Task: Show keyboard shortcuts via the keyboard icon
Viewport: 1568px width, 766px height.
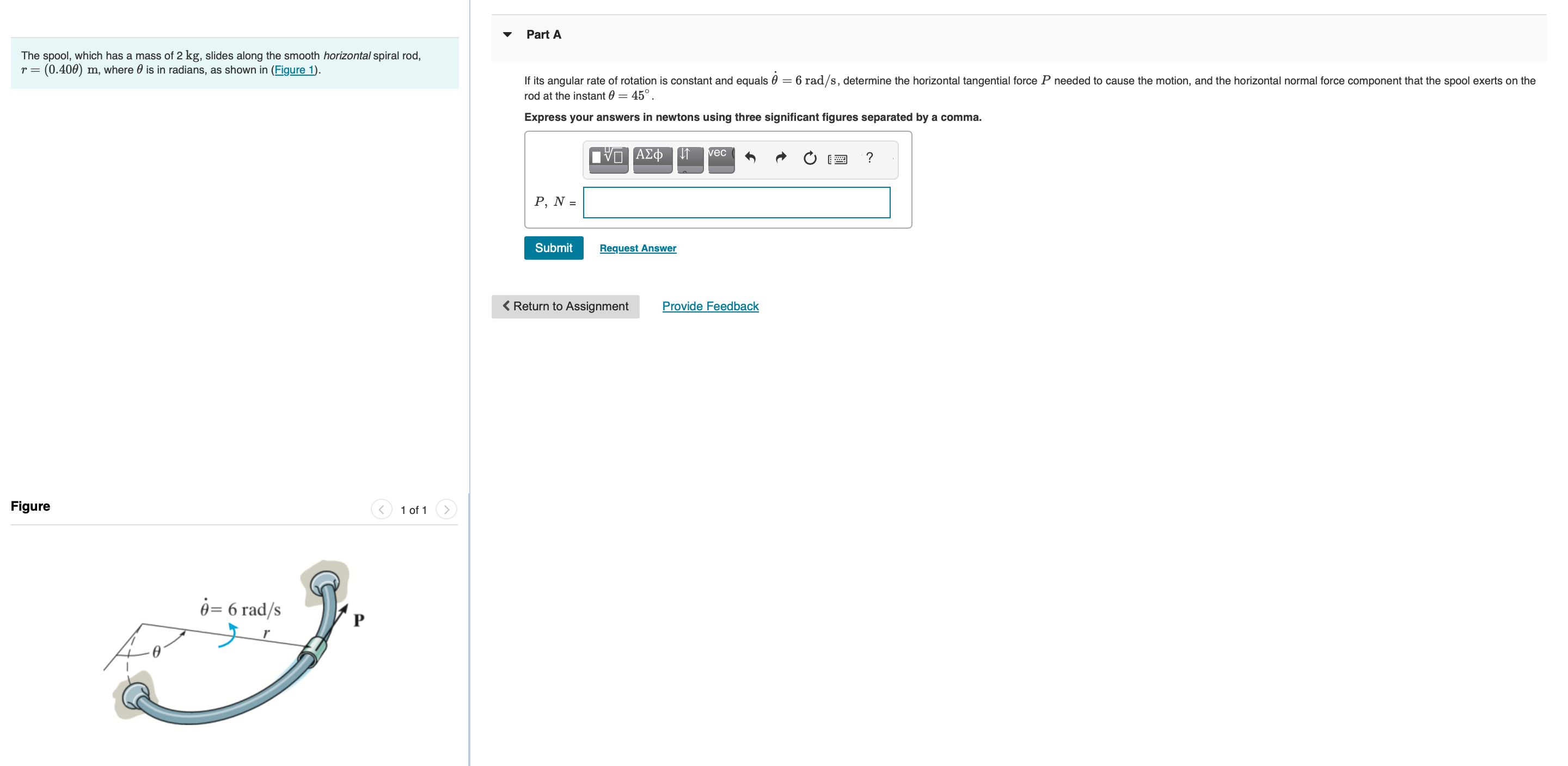Action: point(837,159)
